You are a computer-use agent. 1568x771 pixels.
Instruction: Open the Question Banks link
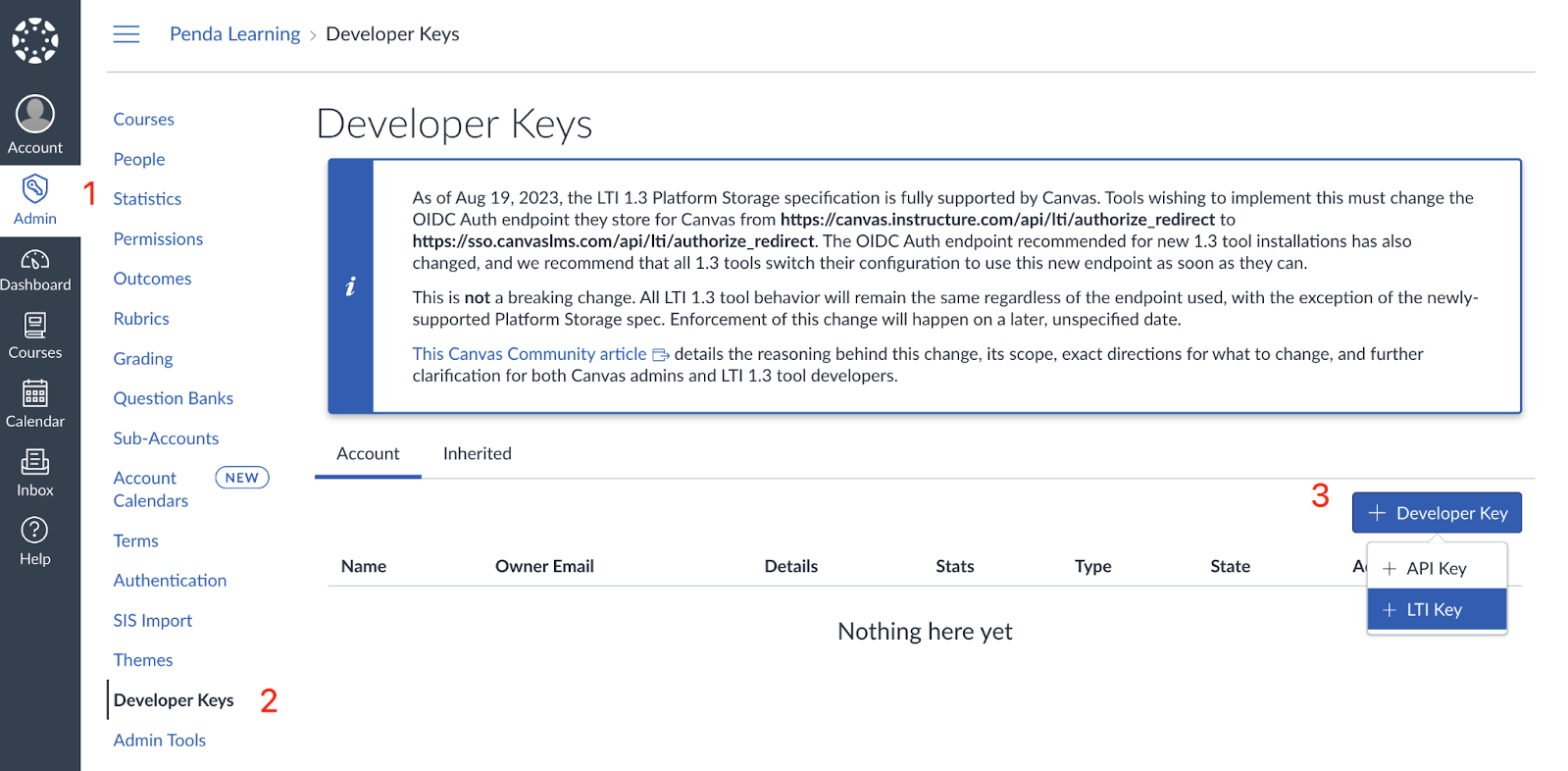[x=174, y=398]
